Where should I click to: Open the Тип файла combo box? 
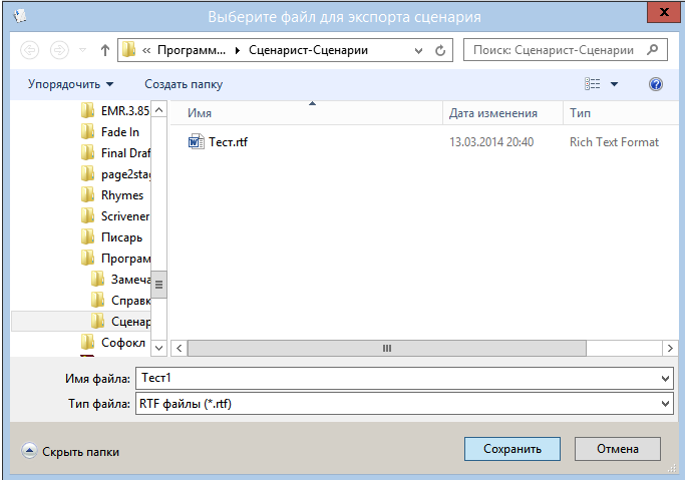click(405, 404)
